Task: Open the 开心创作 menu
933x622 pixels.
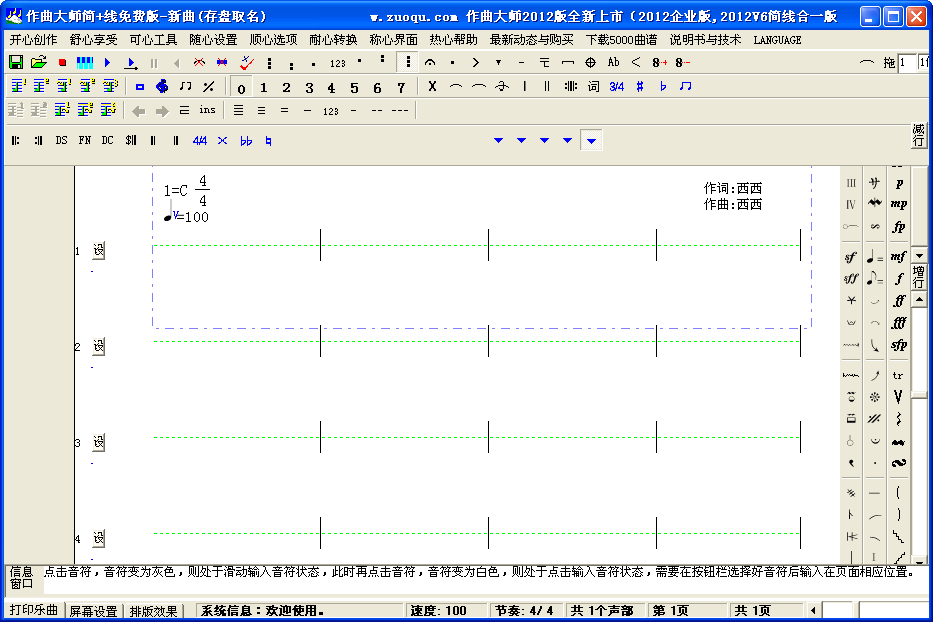Action: tap(34, 40)
